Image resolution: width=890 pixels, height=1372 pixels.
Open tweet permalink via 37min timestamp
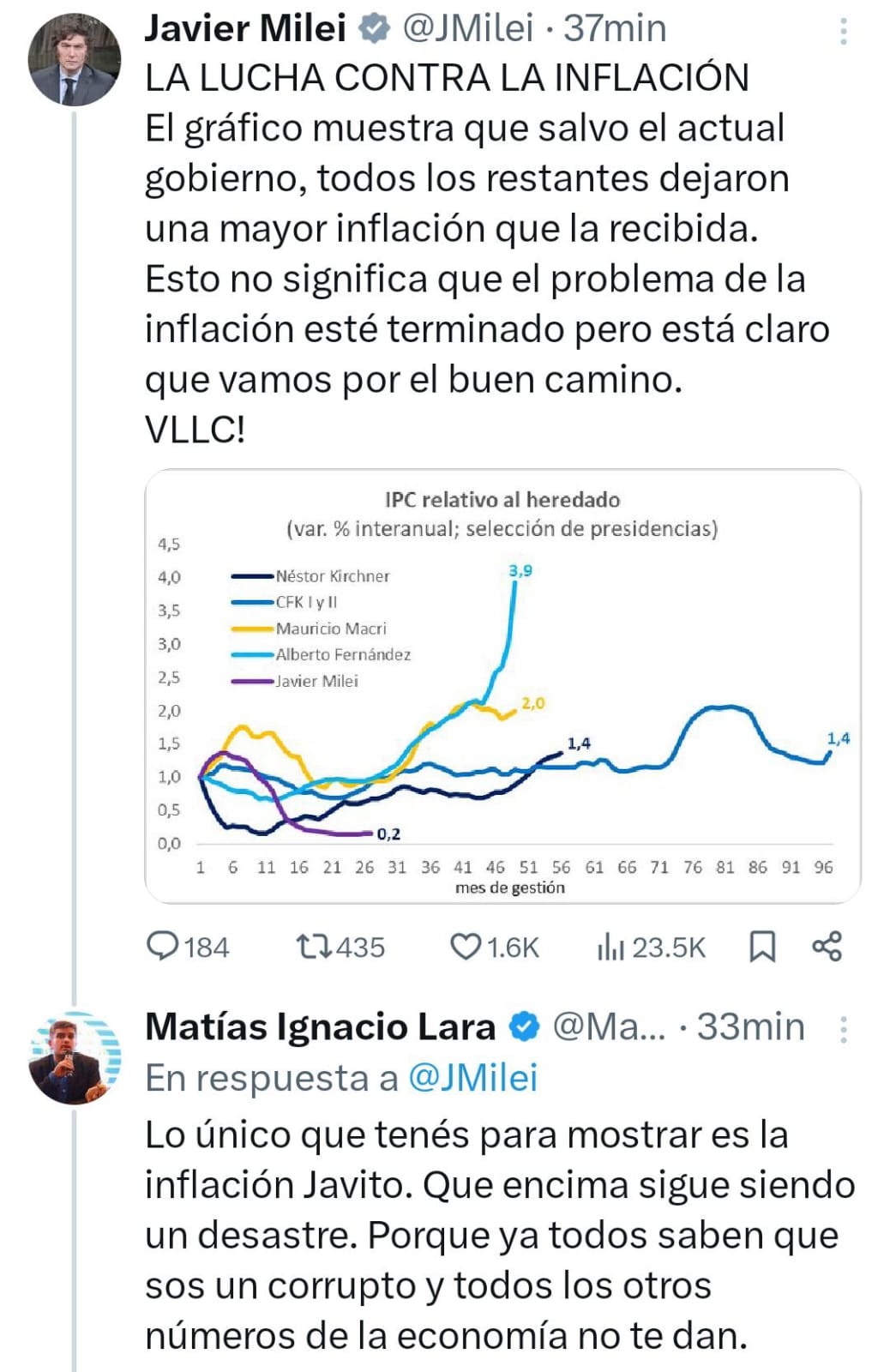(x=615, y=29)
